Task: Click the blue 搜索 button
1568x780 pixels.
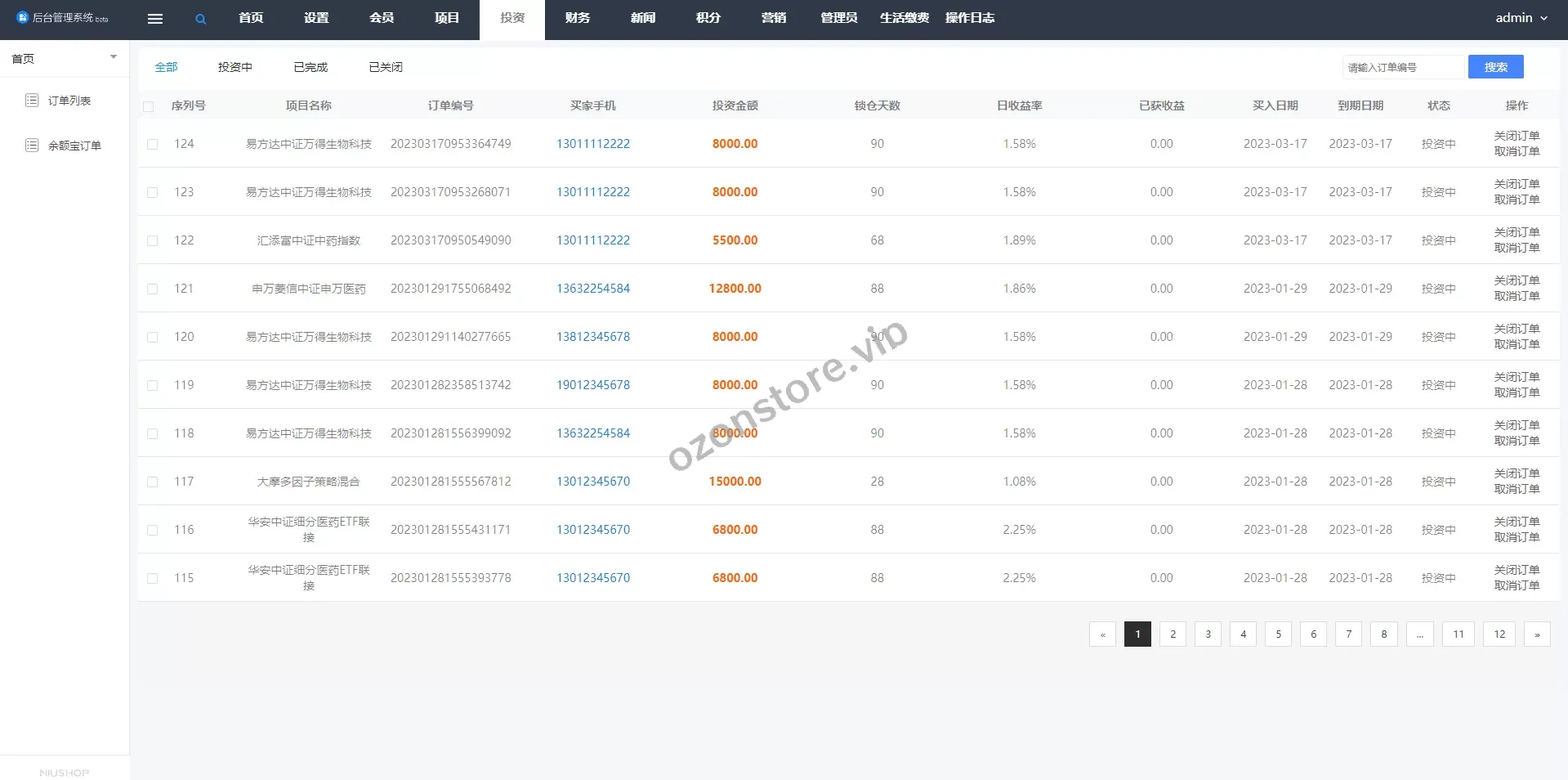Action: click(1495, 67)
